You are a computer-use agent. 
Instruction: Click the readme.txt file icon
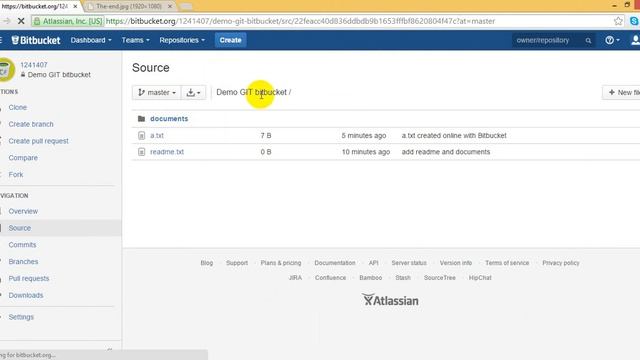pos(141,152)
